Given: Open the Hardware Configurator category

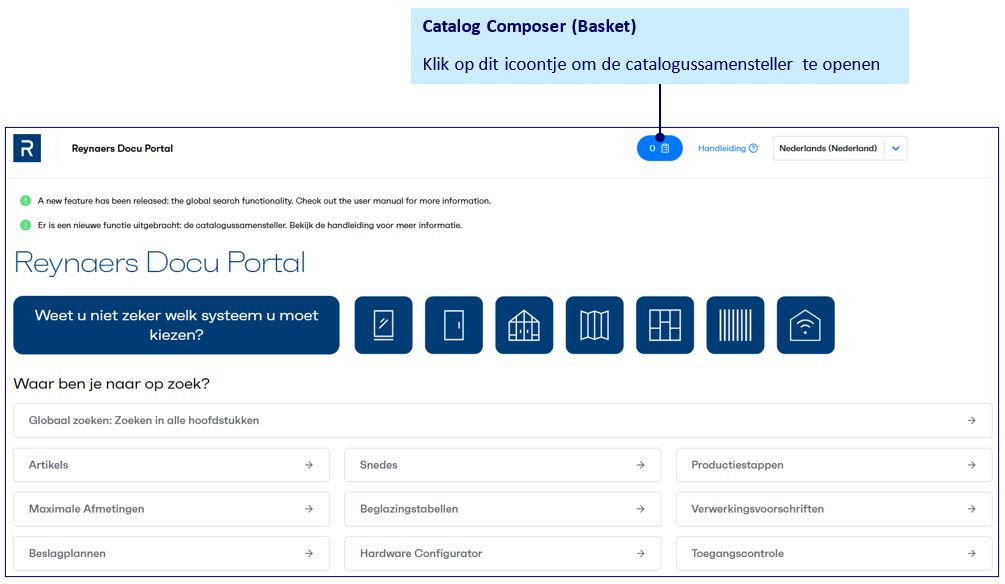Looking at the screenshot, I should click(x=502, y=553).
